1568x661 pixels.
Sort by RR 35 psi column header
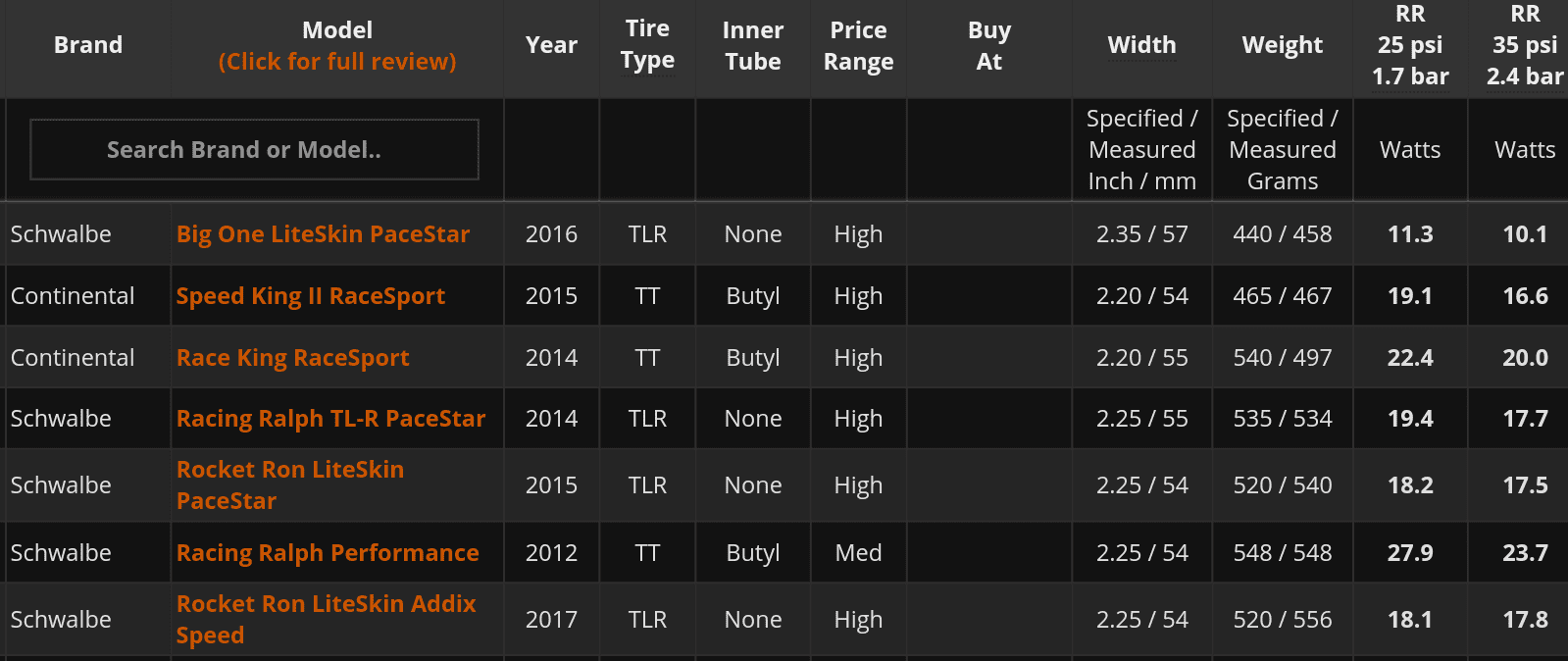point(1525,45)
